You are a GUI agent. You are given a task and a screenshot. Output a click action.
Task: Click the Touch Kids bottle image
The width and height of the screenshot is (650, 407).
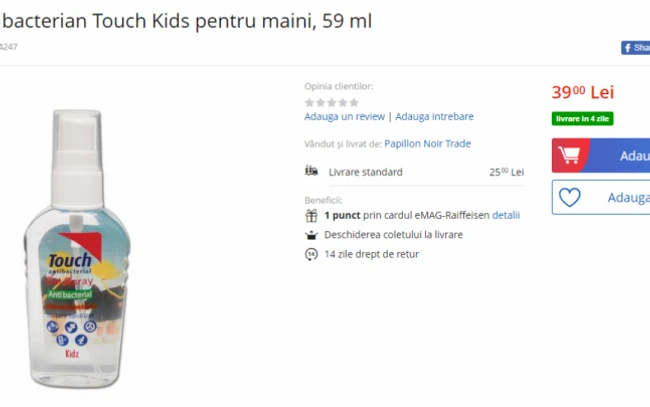click(x=77, y=249)
